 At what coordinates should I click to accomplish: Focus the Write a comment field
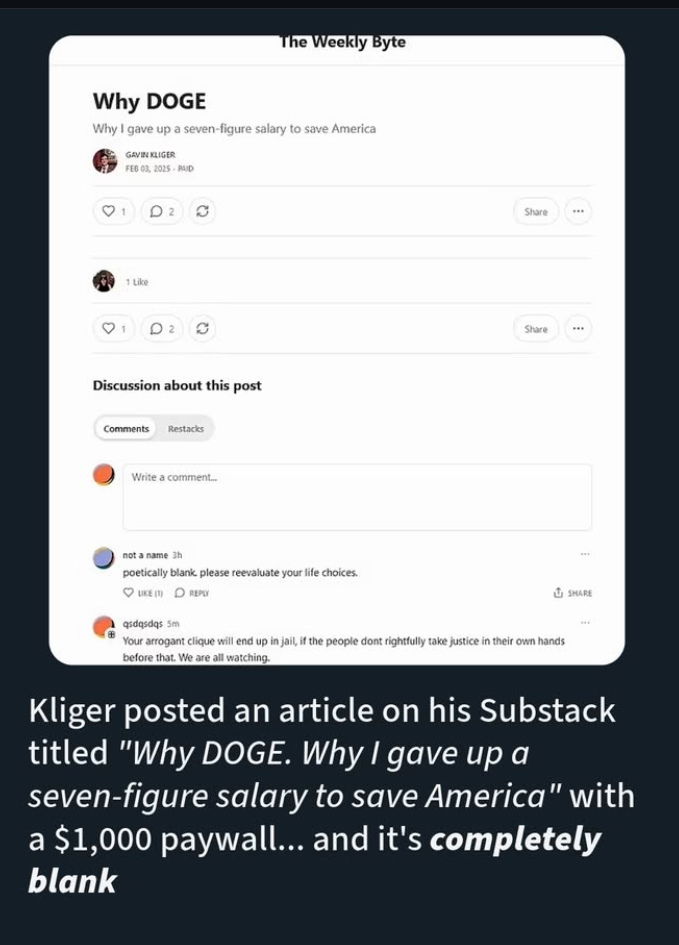click(x=357, y=496)
